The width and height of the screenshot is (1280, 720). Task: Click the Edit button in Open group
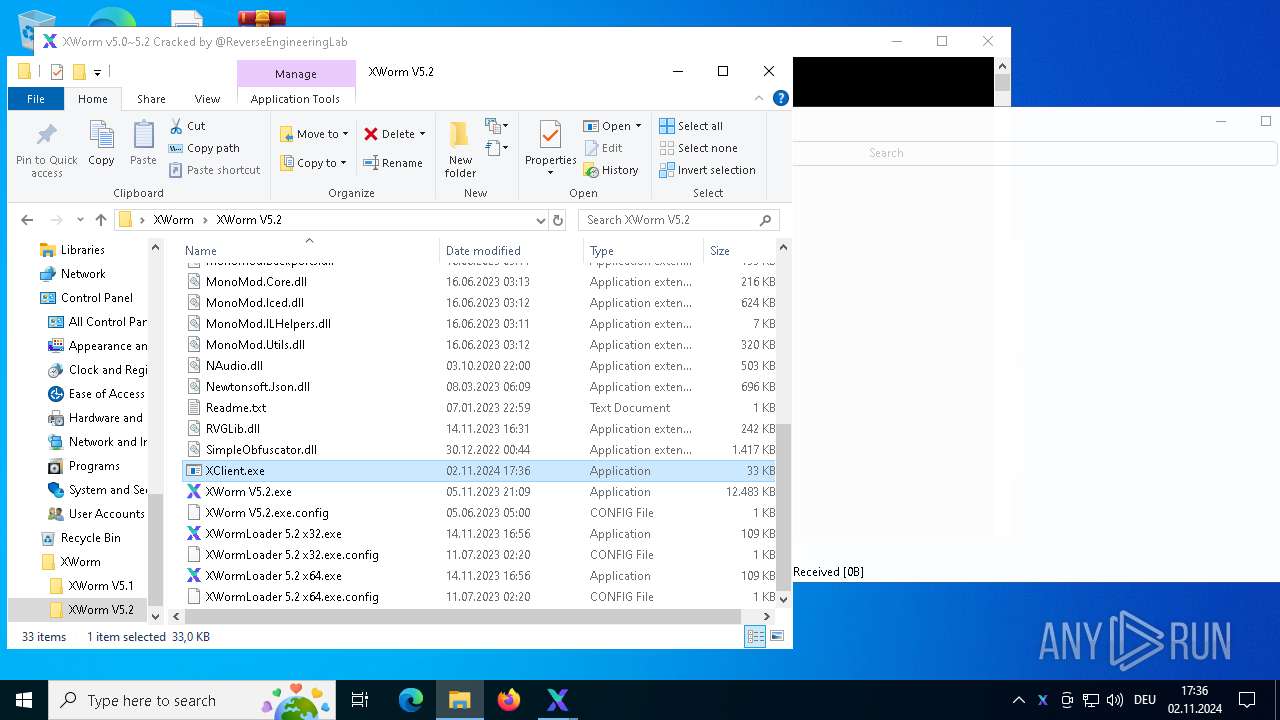coord(603,148)
